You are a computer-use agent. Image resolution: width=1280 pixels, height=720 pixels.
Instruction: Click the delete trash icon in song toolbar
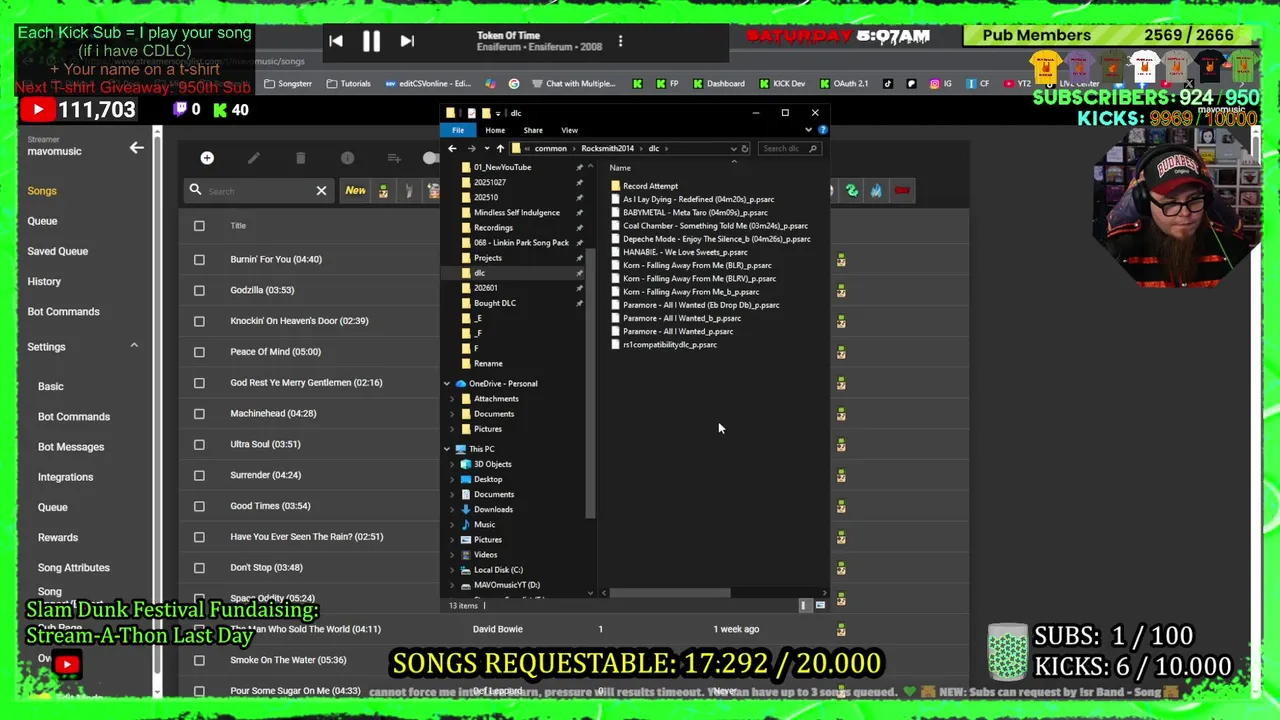coord(300,158)
